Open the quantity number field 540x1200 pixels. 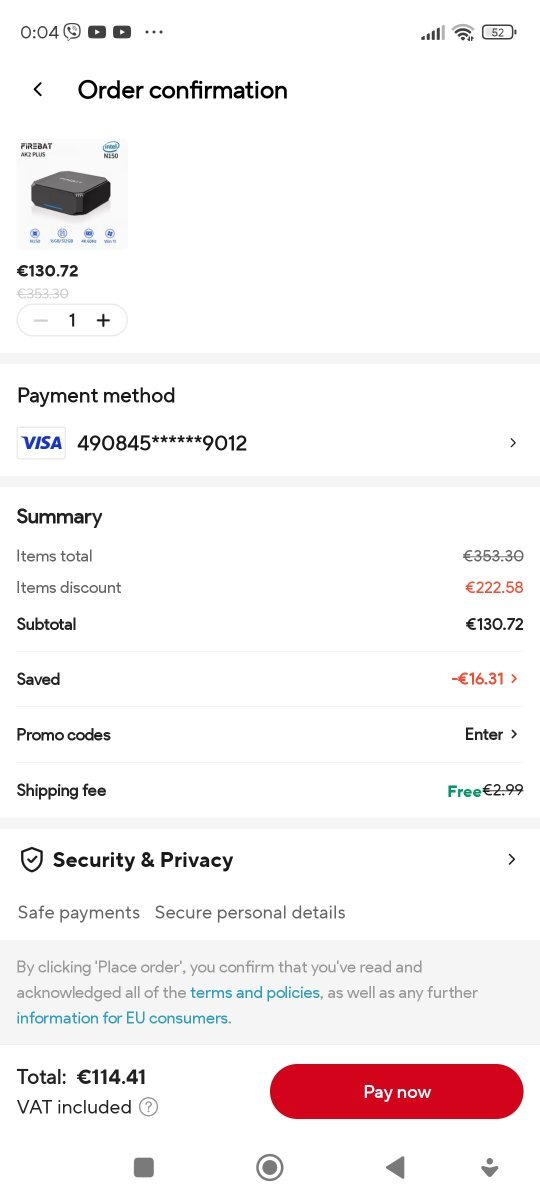coord(72,320)
